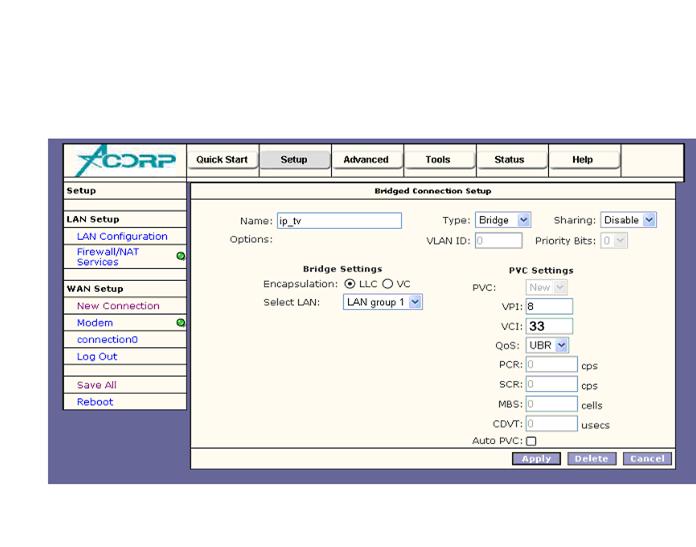View the Status tab
696x547 pixels.
(509, 160)
